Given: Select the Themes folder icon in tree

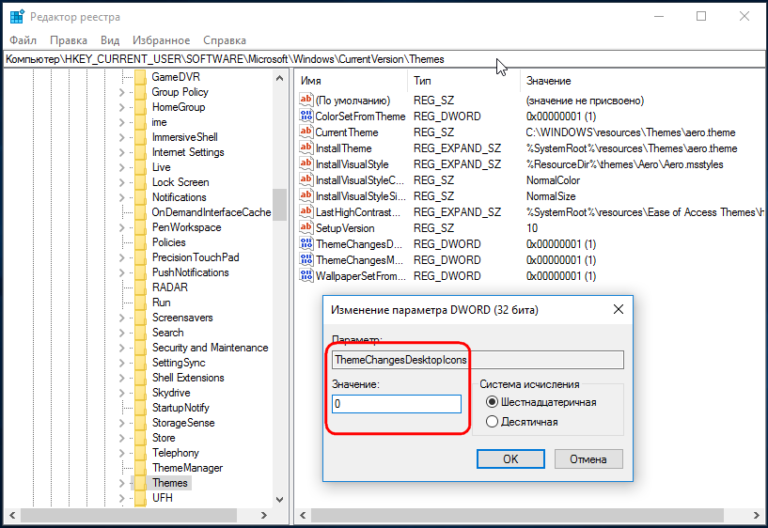Looking at the screenshot, I should point(140,483).
